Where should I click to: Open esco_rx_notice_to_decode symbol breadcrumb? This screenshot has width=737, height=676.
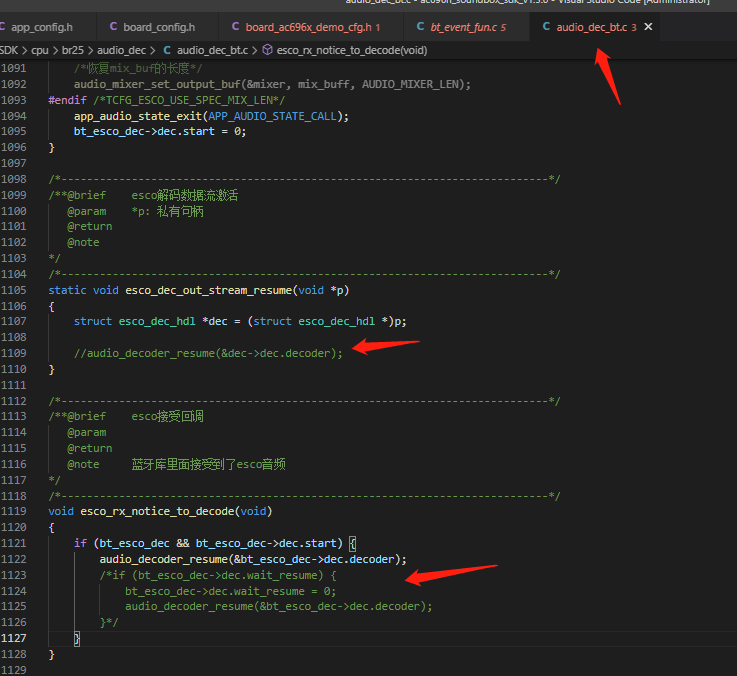(x=352, y=50)
